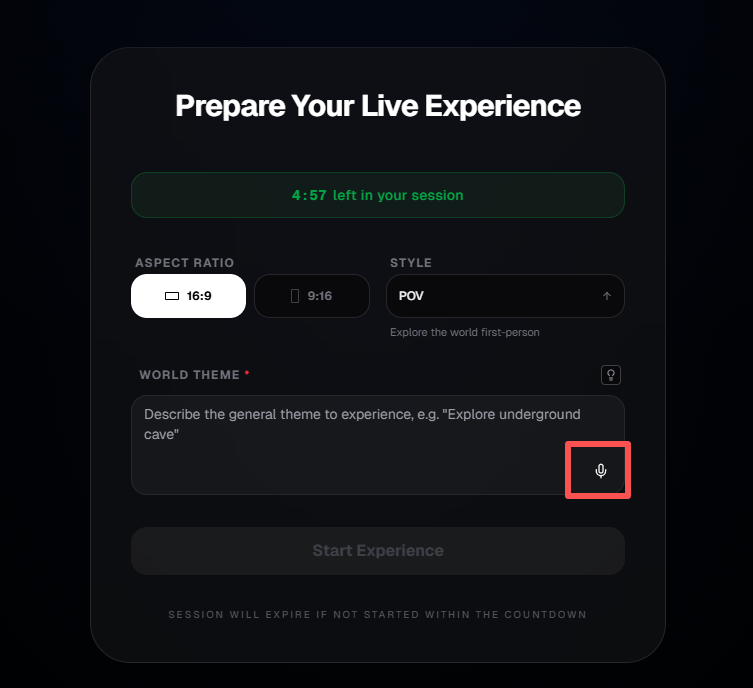This screenshot has width=753, height=688.
Task: Click the WORLD THEME label
Action: point(189,375)
